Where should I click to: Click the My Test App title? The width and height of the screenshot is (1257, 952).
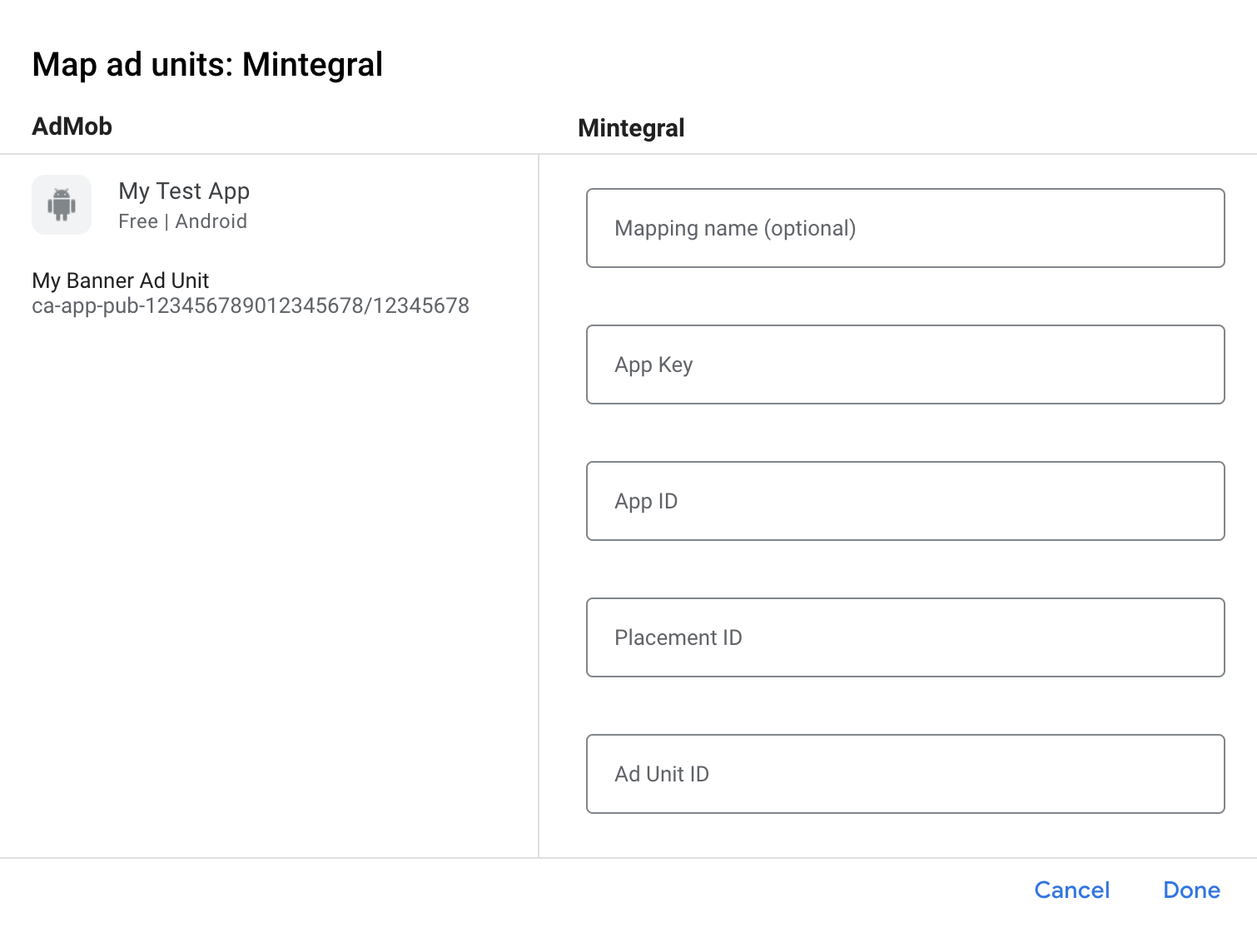point(183,191)
